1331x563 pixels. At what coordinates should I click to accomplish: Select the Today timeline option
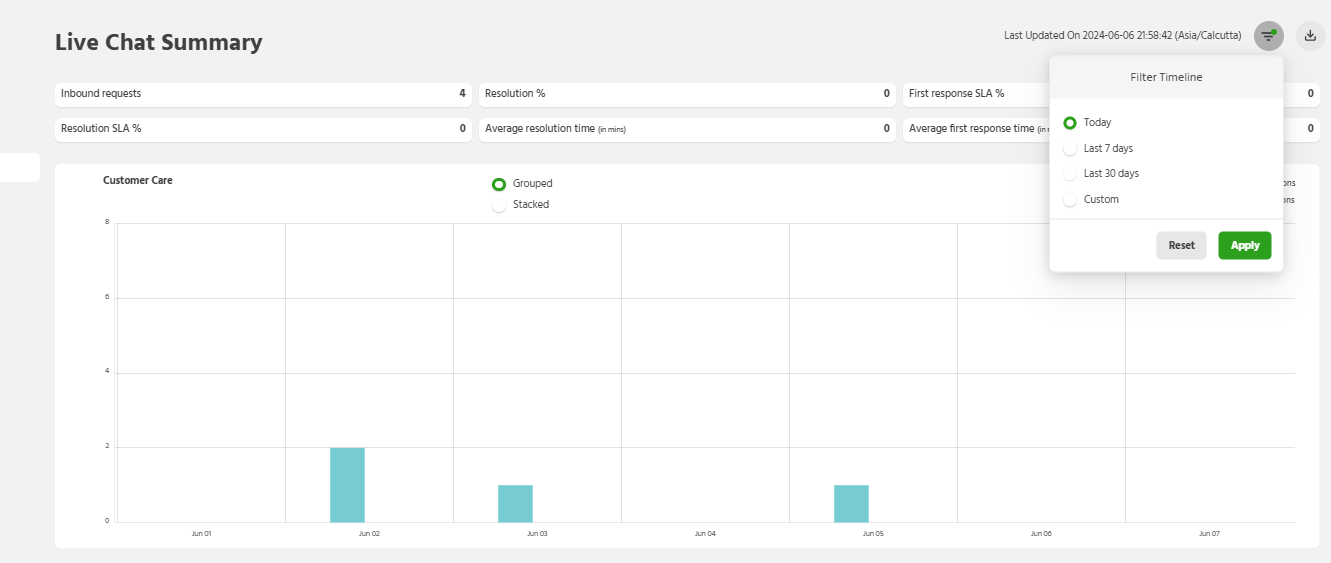click(1071, 123)
